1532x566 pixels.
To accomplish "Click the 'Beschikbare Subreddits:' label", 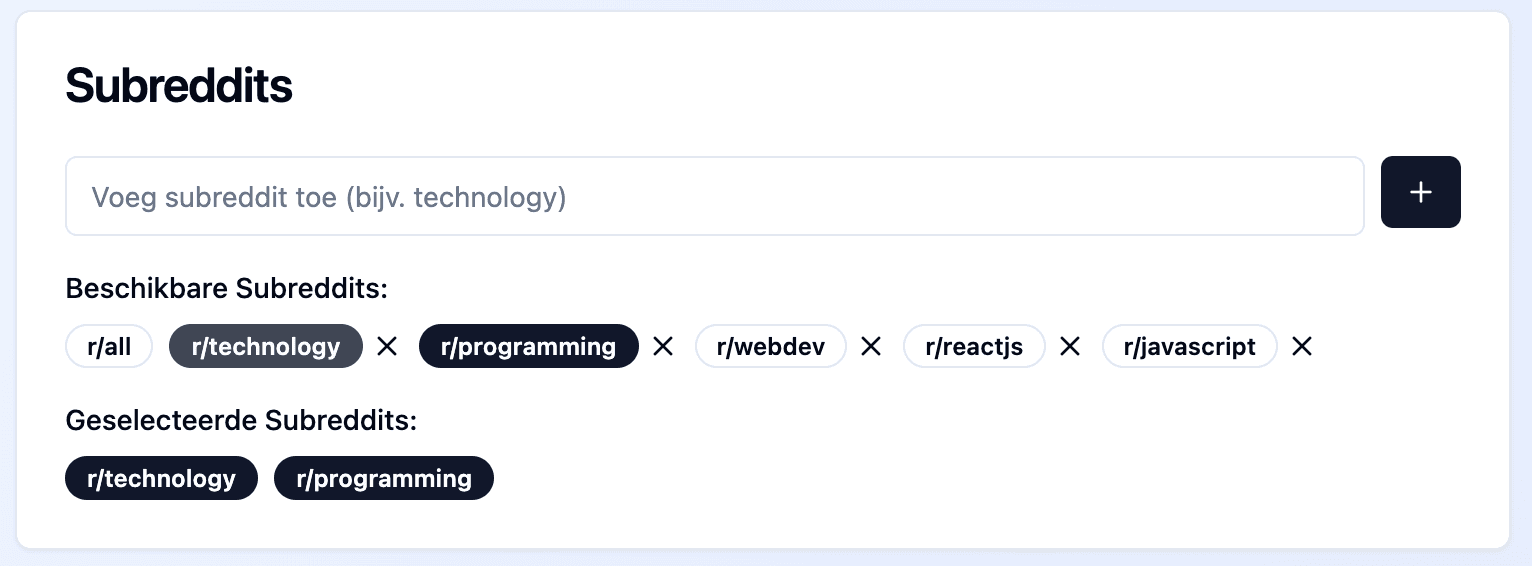I will coord(226,289).
